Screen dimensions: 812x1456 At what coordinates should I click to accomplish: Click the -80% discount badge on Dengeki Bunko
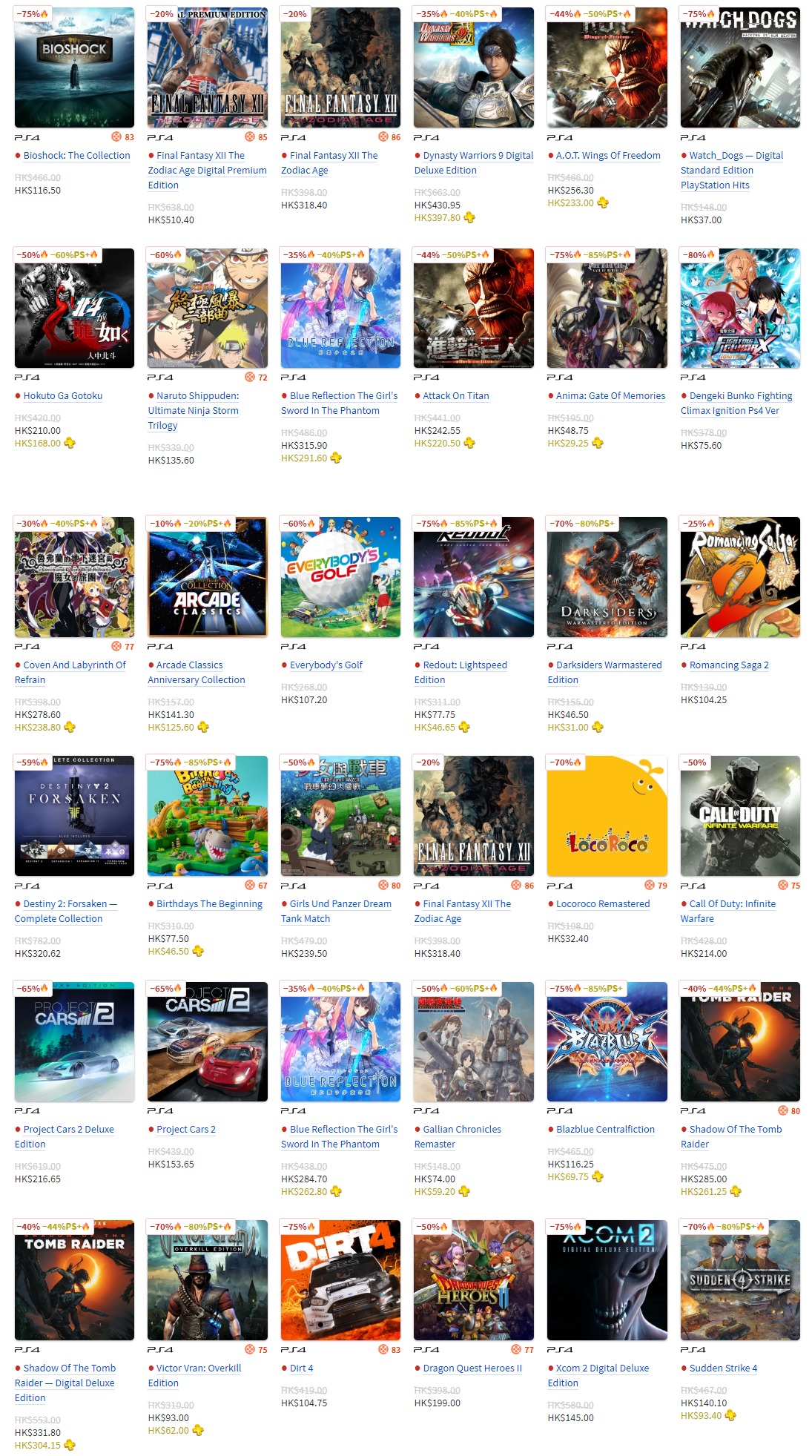point(699,255)
